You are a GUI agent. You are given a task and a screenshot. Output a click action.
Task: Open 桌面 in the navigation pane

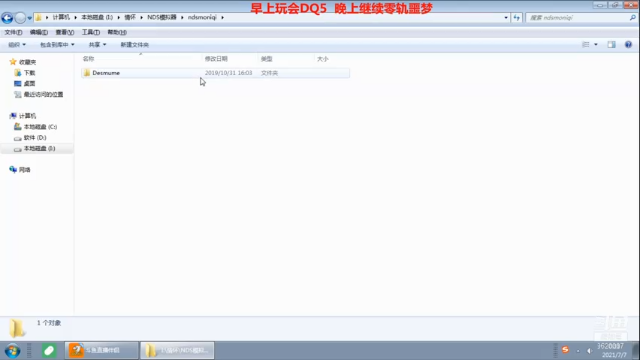29,83
